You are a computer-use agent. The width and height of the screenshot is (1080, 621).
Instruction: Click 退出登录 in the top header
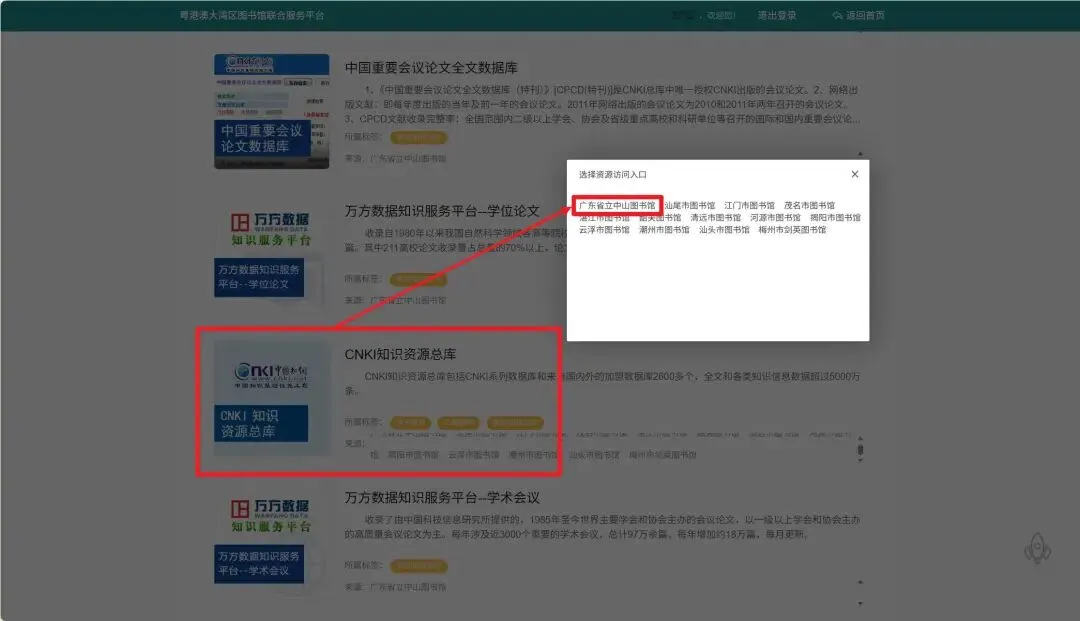point(777,15)
